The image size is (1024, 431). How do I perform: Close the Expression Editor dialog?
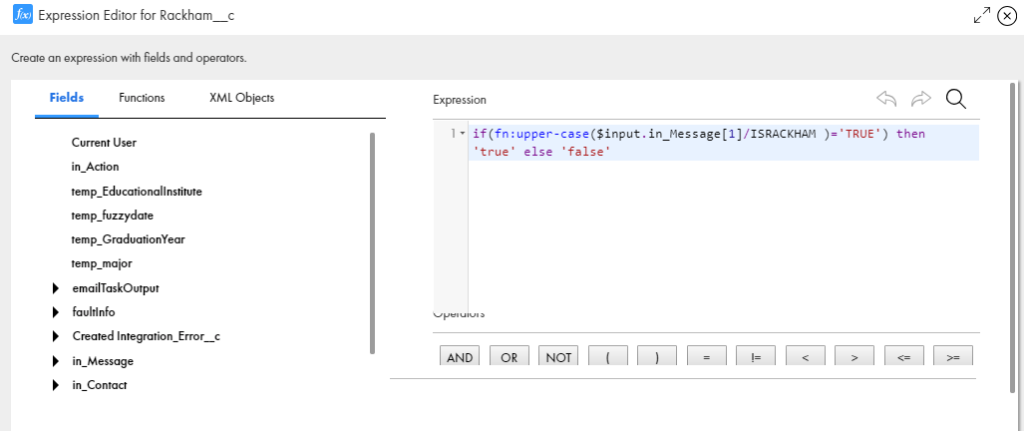point(1006,16)
